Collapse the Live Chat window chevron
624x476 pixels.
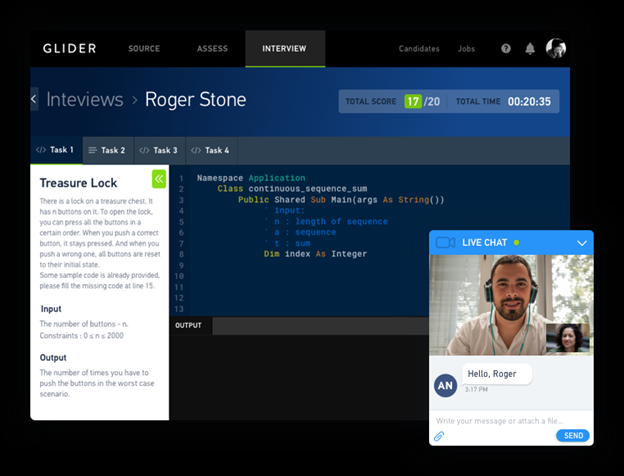click(582, 243)
